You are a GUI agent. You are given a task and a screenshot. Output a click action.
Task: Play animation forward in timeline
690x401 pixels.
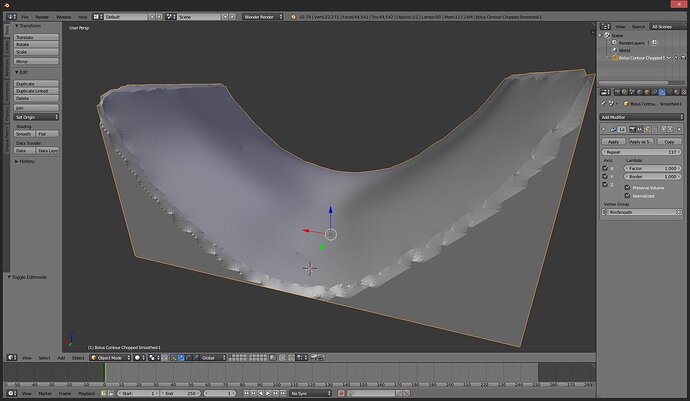click(x=268, y=393)
